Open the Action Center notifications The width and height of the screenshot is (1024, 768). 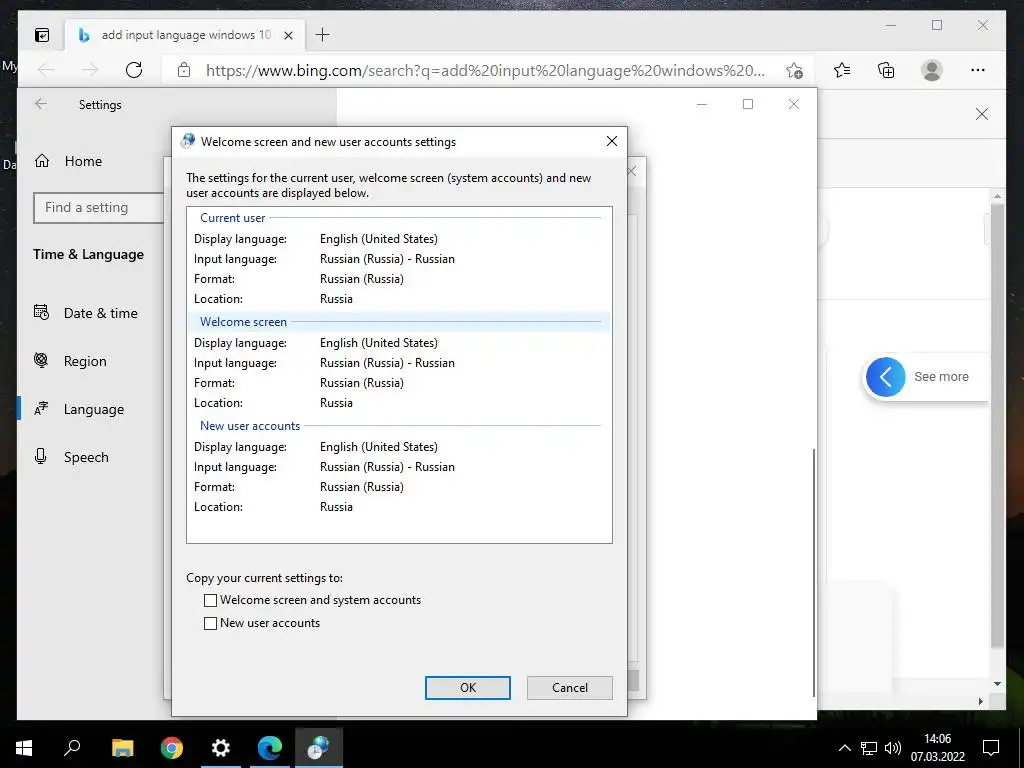tap(991, 748)
